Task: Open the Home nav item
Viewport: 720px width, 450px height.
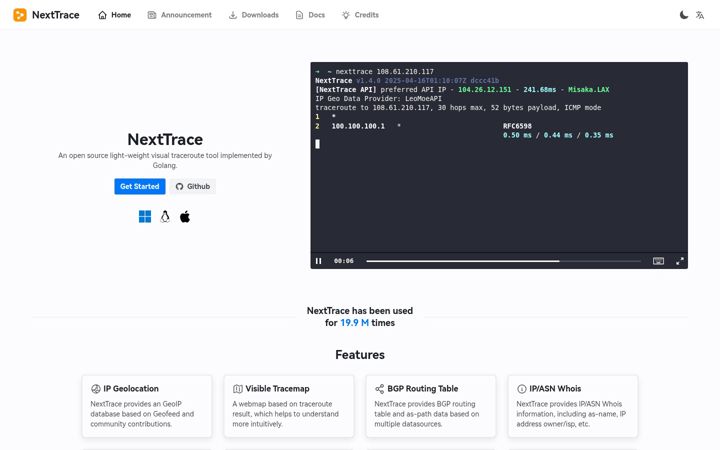Action: click(115, 15)
